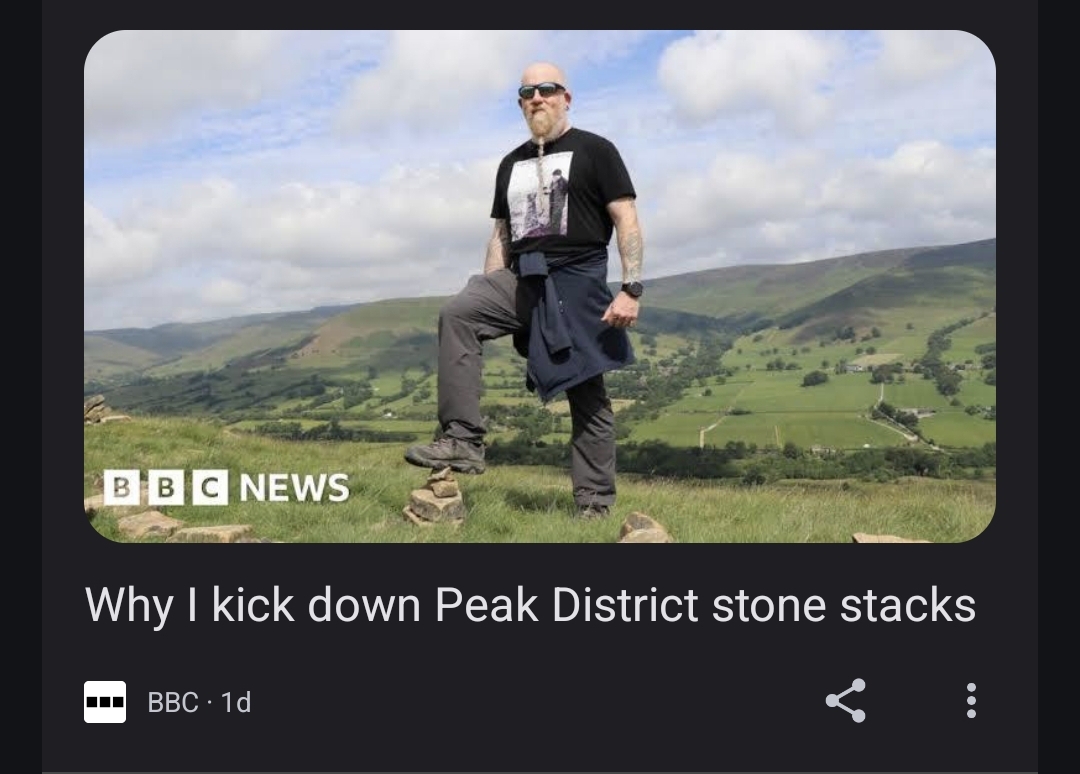Click the stone stack under the man's boot
1080x774 pixels.
pyautogui.click(x=435, y=497)
